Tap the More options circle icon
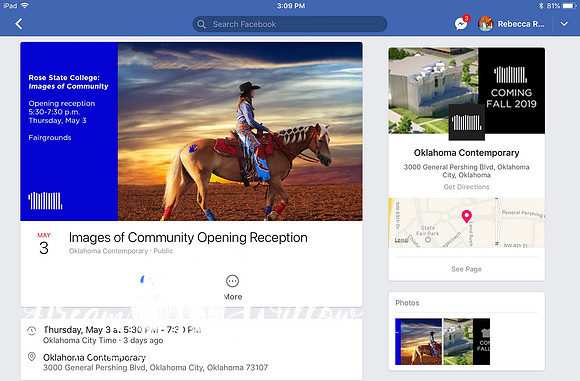The height and width of the screenshot is (381, 580). coord(232,281)
